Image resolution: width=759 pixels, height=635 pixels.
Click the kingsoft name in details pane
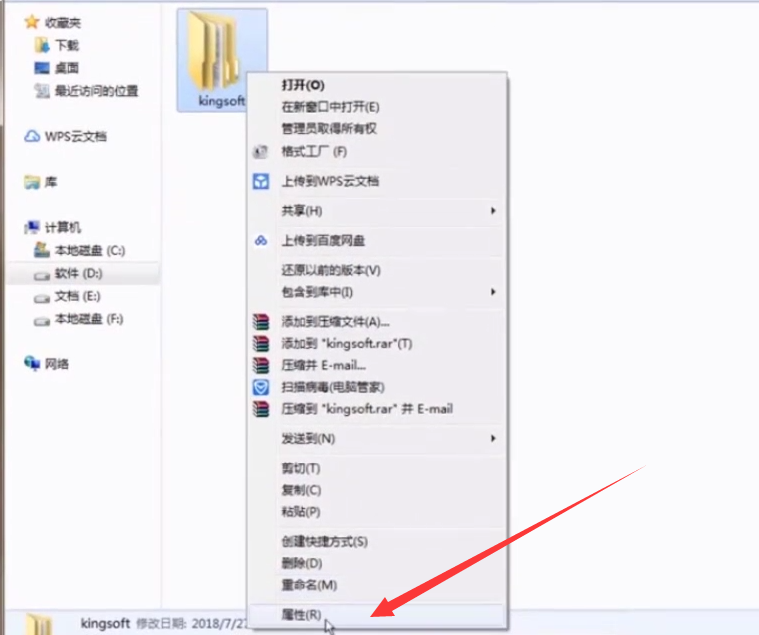click(105, 623)
